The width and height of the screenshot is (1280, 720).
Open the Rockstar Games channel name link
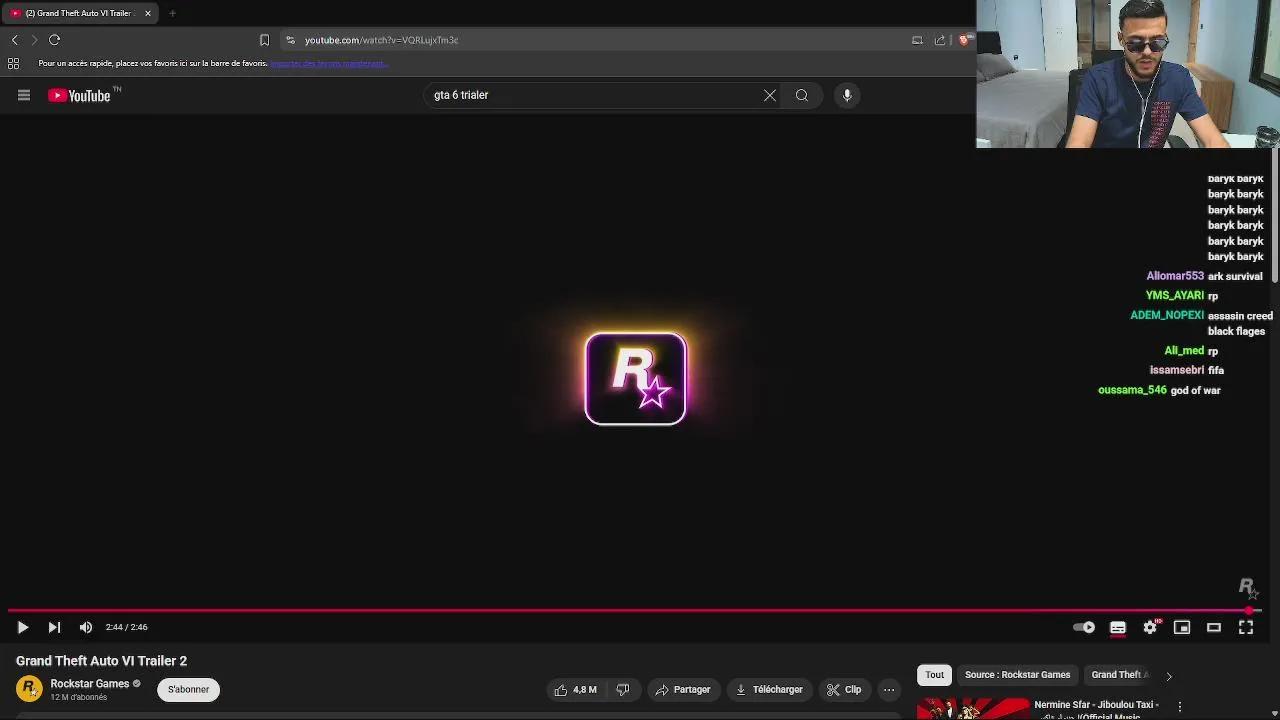[90, 684]
